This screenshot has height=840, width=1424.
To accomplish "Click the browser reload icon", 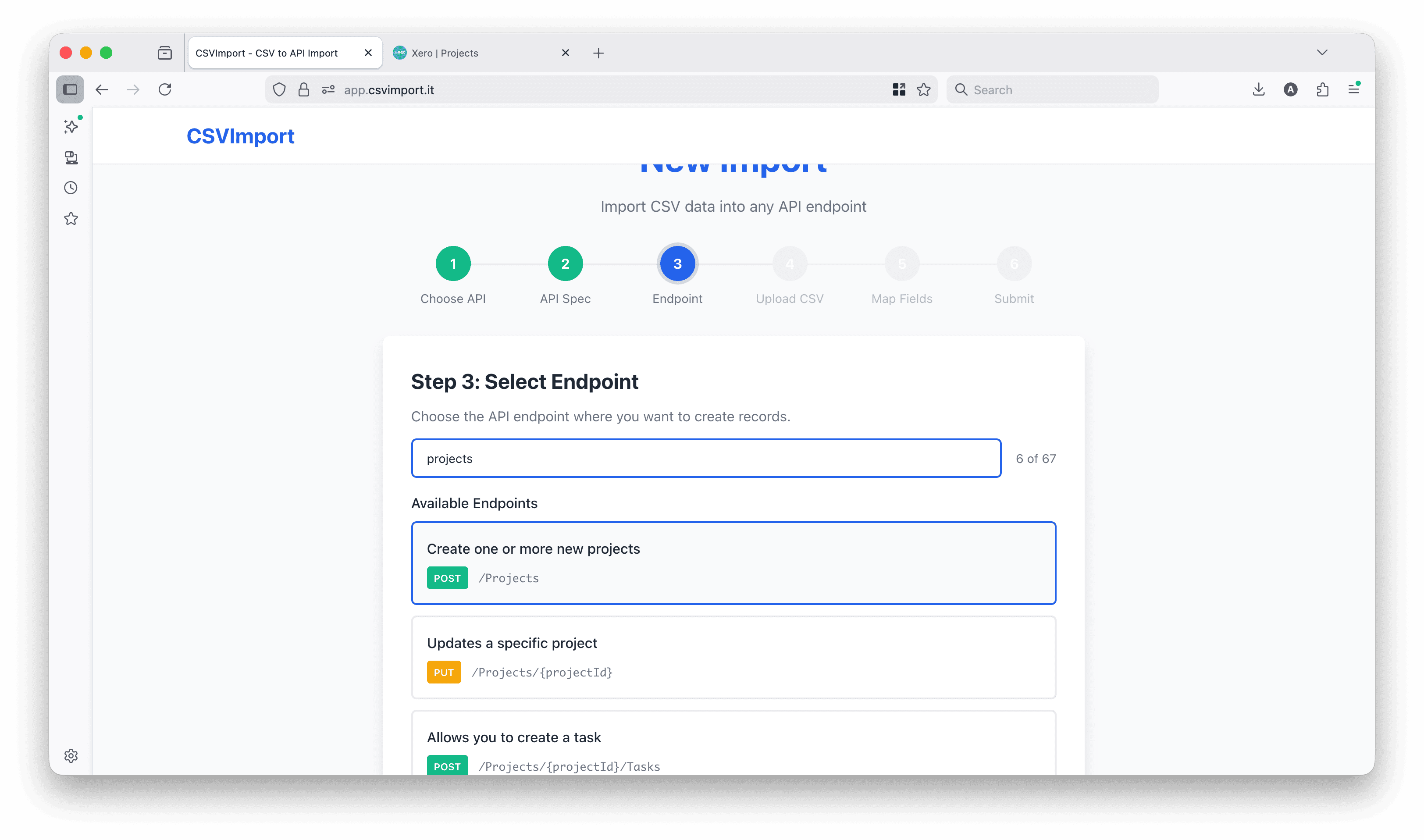I will pos(165,89).
